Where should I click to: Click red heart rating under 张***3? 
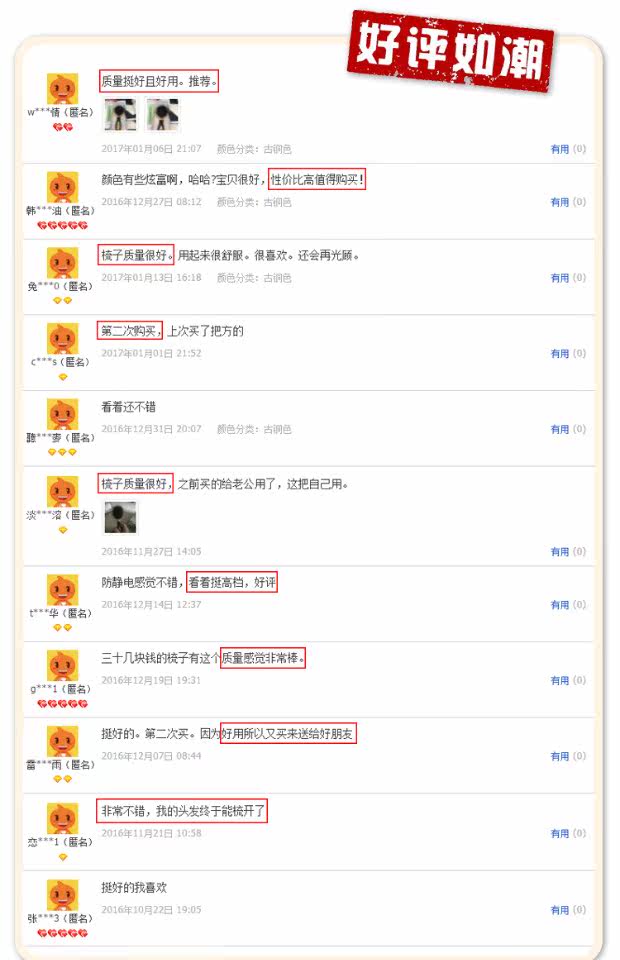click(62, 933)
